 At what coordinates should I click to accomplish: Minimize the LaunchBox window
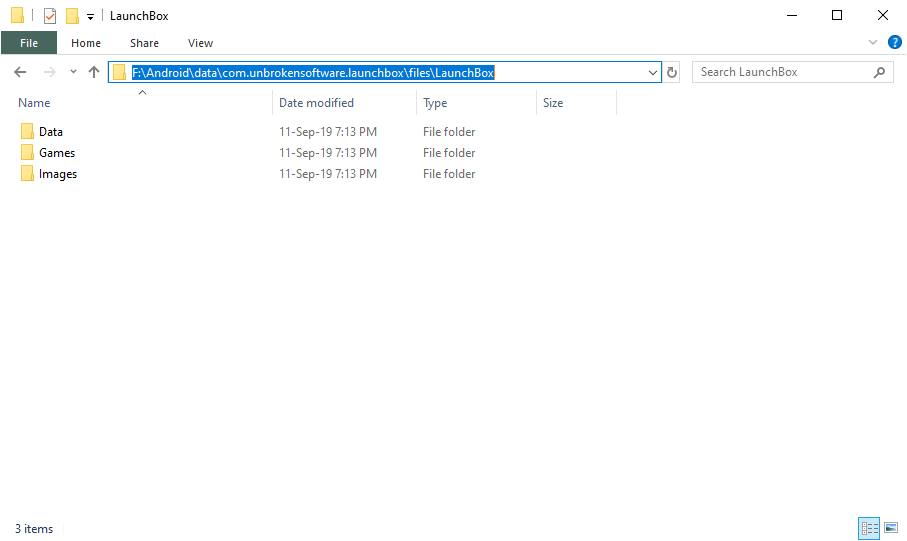792,16
